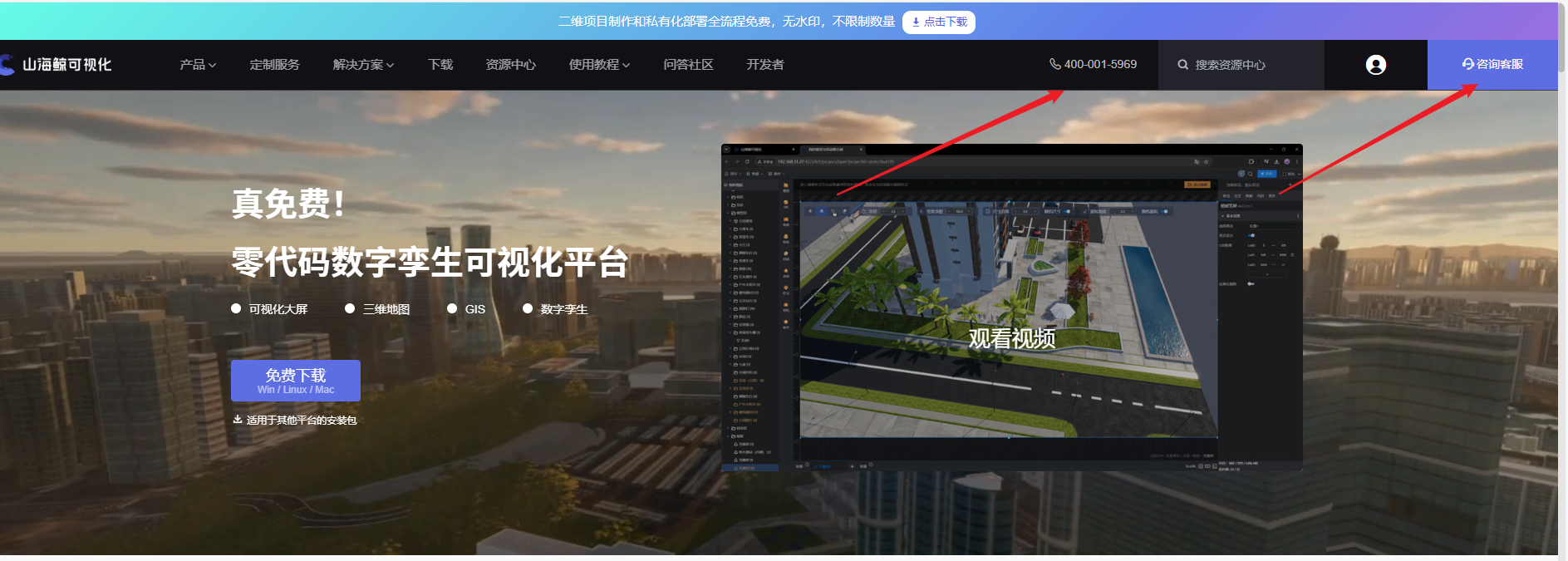Expand the 解决方案 navigation dropdown

click(363, 65)
